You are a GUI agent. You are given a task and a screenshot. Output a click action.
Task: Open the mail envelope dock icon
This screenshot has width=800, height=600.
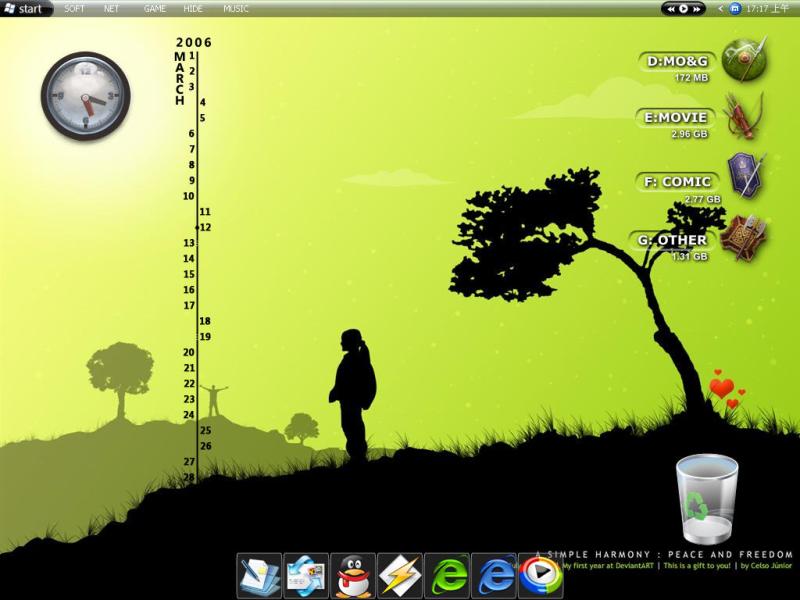306,576
